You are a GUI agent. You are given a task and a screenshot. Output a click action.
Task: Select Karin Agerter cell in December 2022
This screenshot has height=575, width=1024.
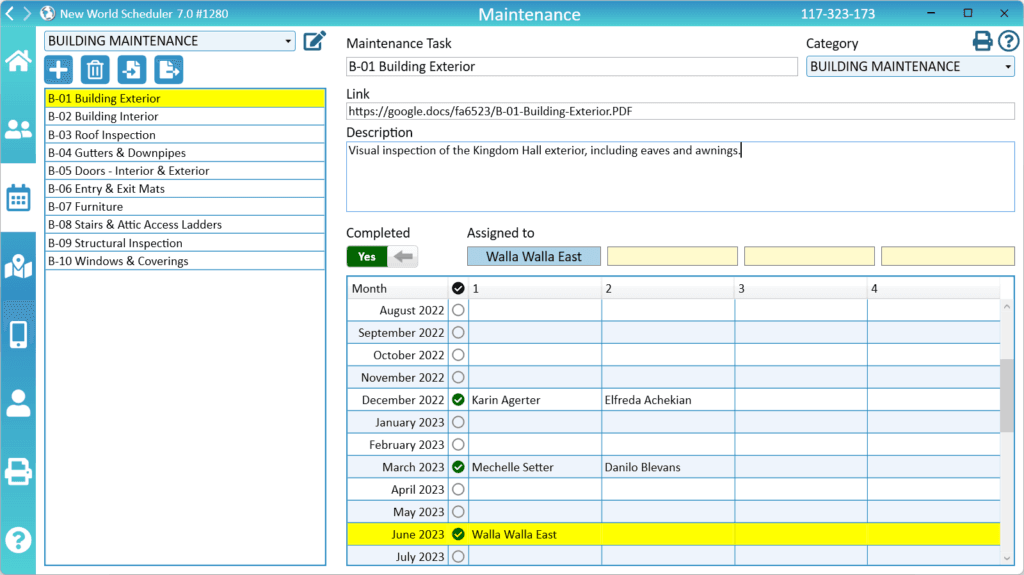(x=535, y=400)
